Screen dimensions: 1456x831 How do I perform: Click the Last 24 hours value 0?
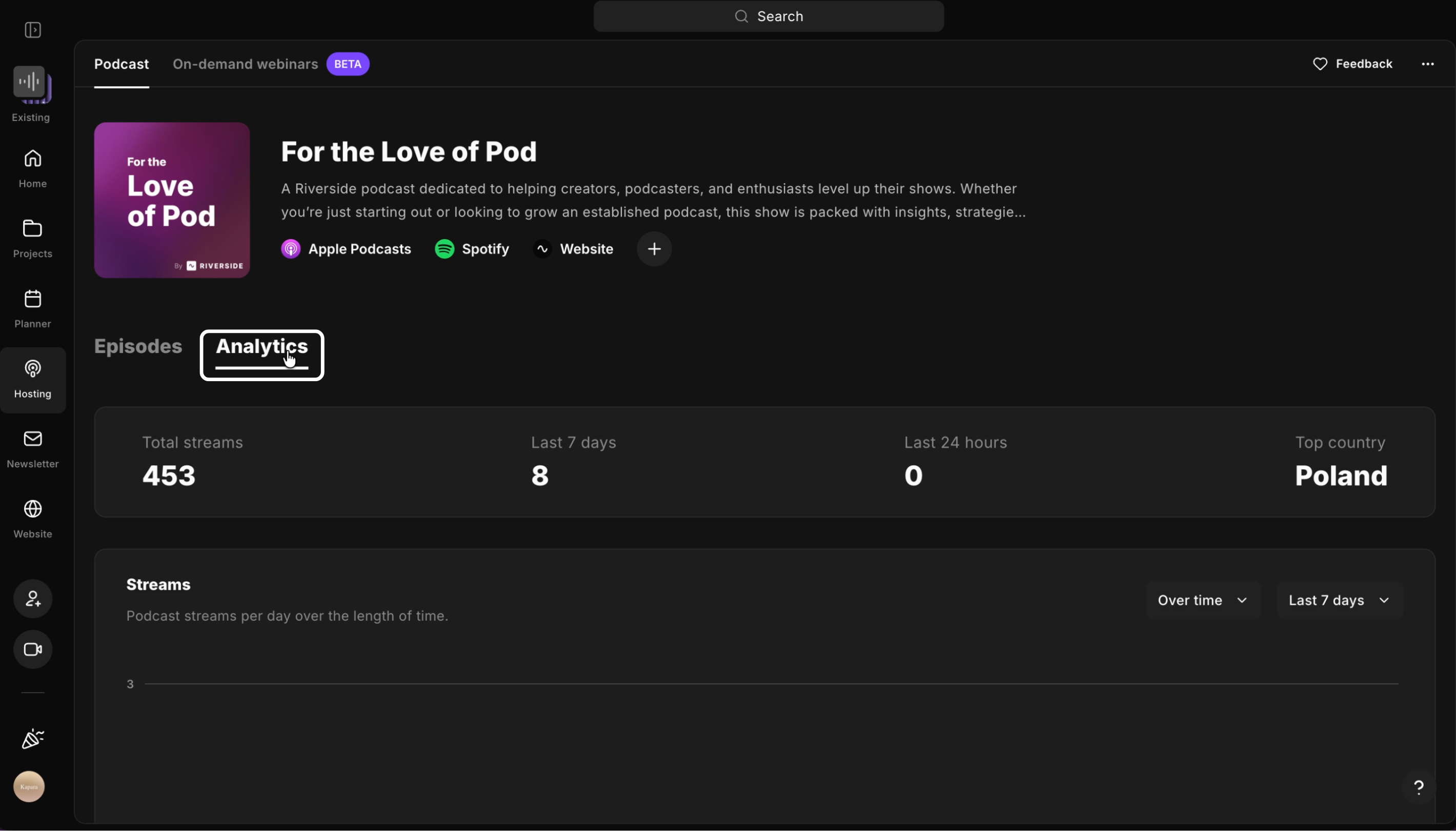pyautogui.click(x=913, y=476)
